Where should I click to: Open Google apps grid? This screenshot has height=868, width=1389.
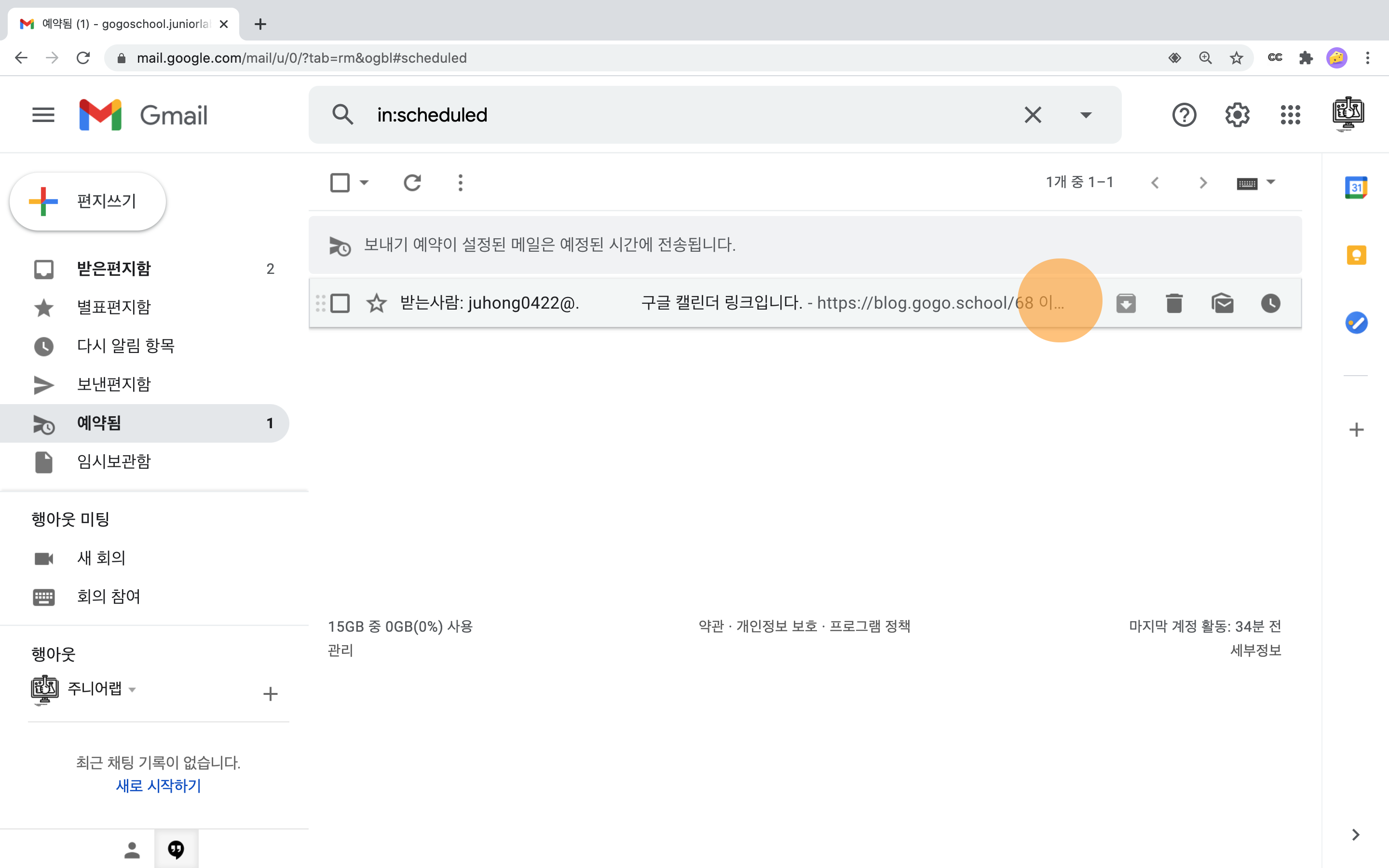[1290, 115]
